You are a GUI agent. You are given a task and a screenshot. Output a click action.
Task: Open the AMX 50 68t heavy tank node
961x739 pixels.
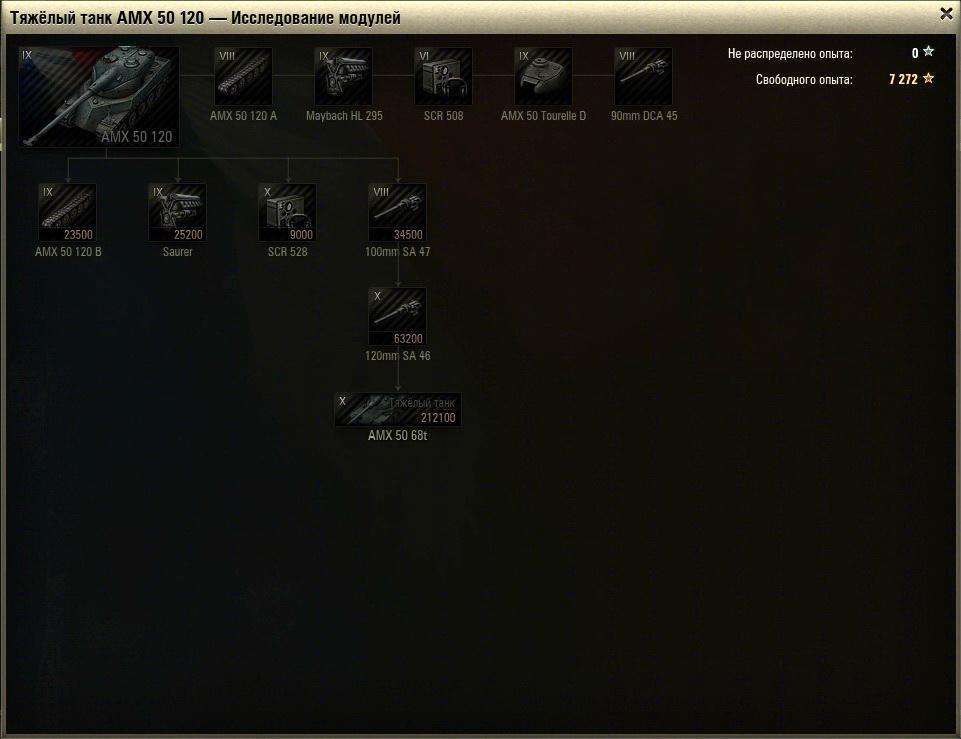coord(398,410)
